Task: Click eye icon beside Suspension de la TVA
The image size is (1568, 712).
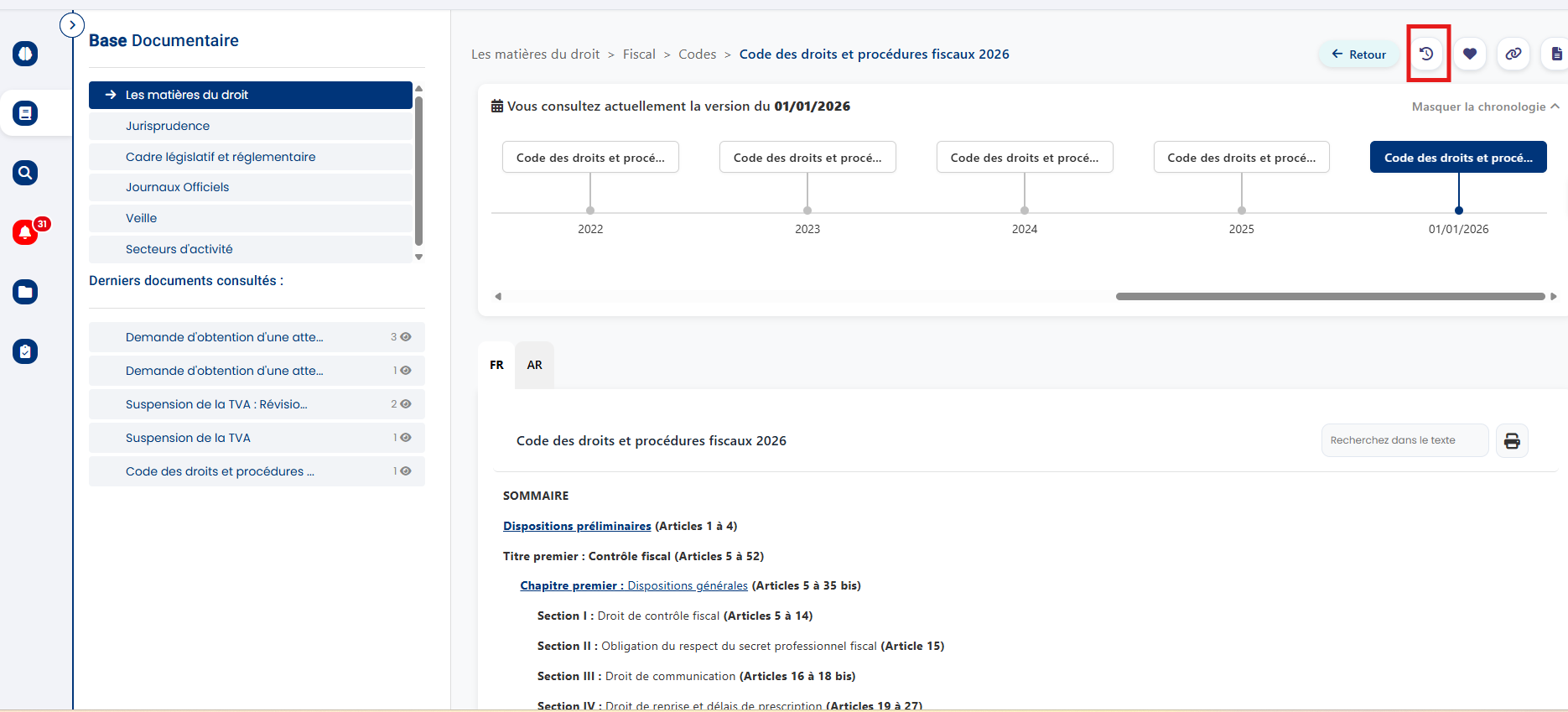Action: (406, 438)
